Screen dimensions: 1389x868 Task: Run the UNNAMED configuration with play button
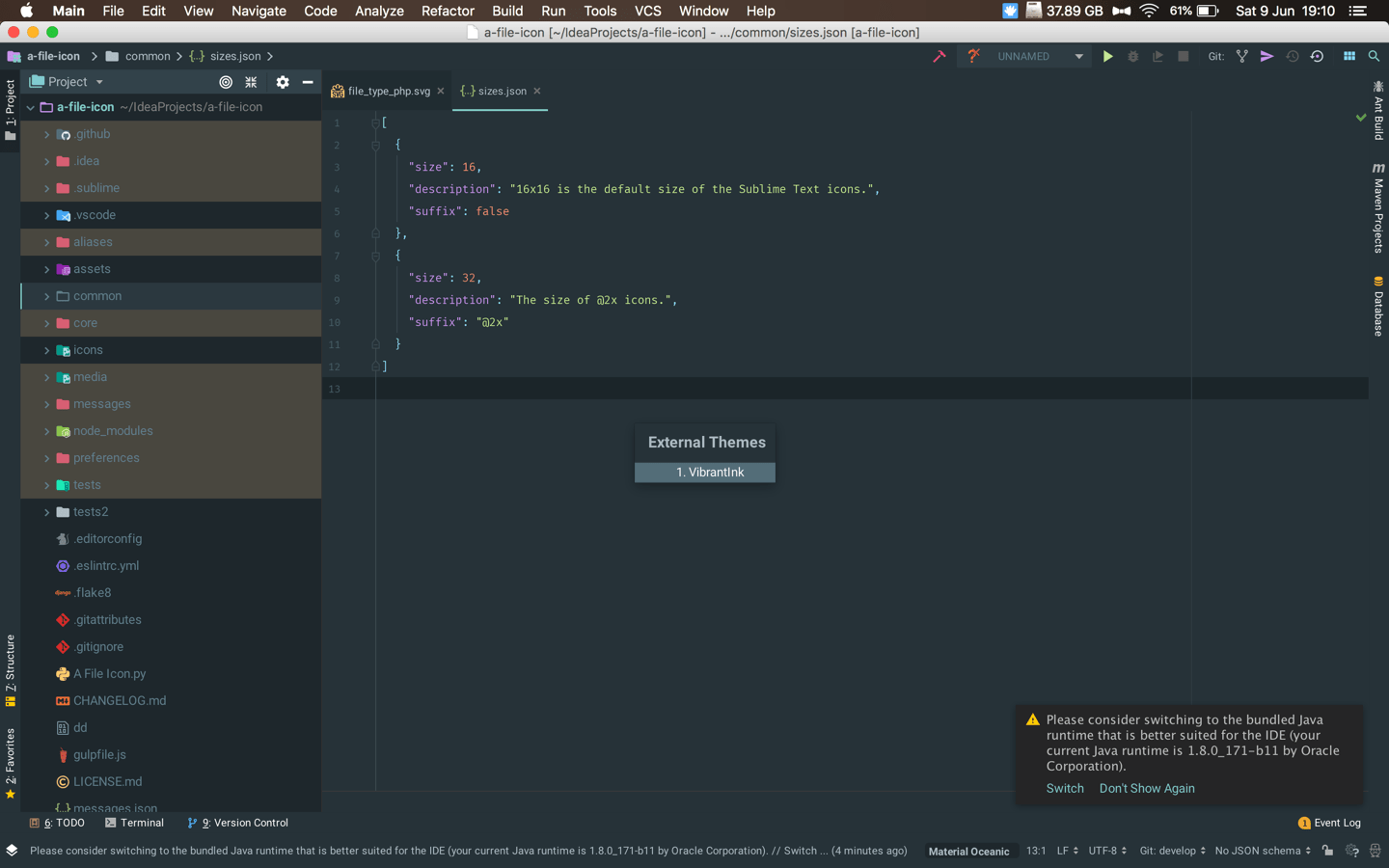click(x=1107, y=57)
